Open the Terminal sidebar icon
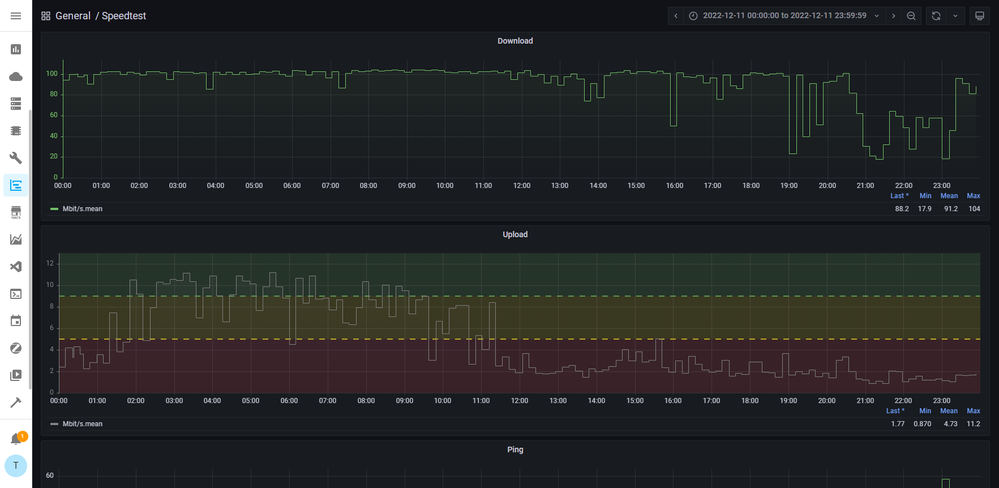 pyautogui.click(x=15, y=294)
